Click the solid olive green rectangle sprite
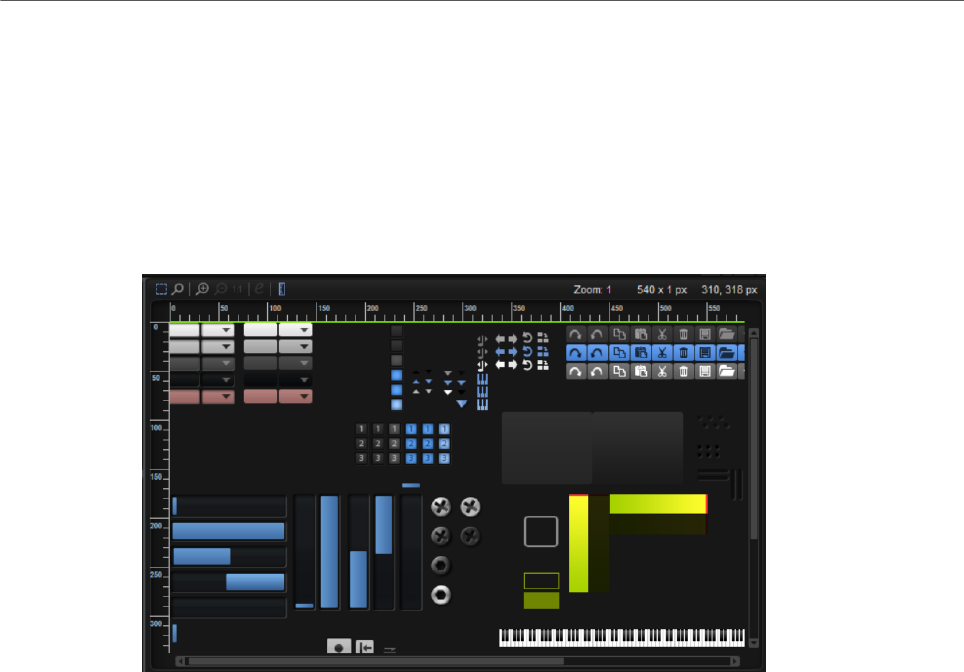Viewport: 964px width, 672px height. pyautogui.click(x=542, y=601)
